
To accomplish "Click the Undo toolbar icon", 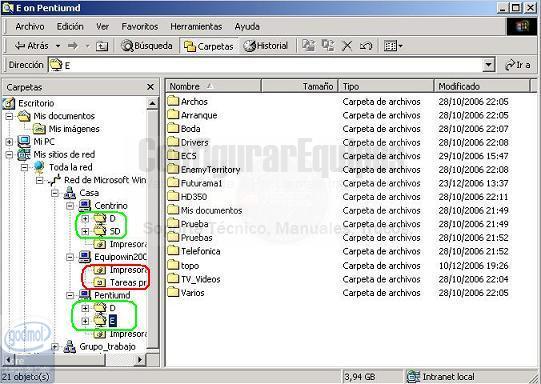I will (366, 46).
